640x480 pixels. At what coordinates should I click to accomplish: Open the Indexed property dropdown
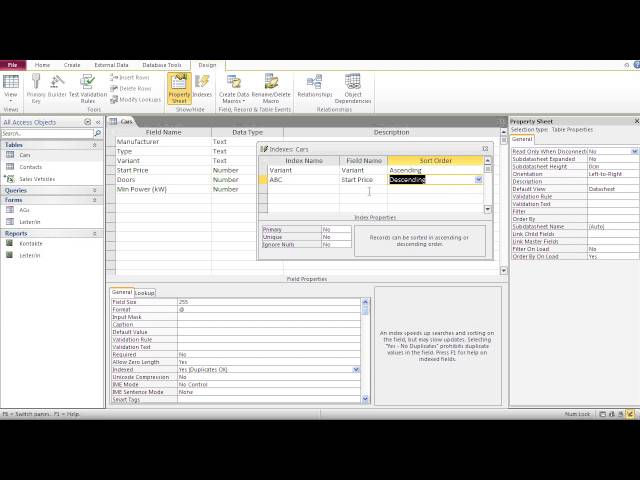[356, 369]
